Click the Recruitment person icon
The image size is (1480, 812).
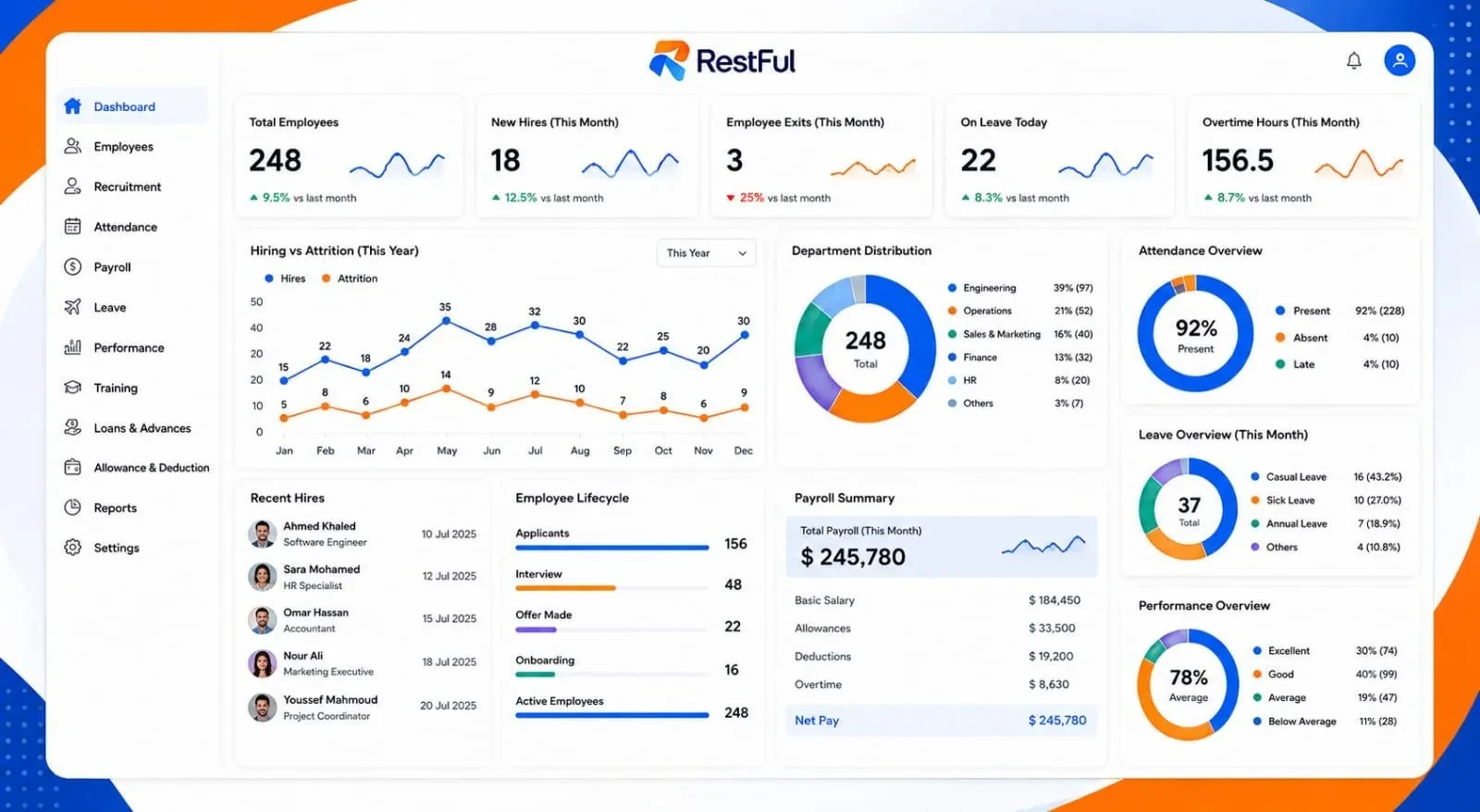72,186
